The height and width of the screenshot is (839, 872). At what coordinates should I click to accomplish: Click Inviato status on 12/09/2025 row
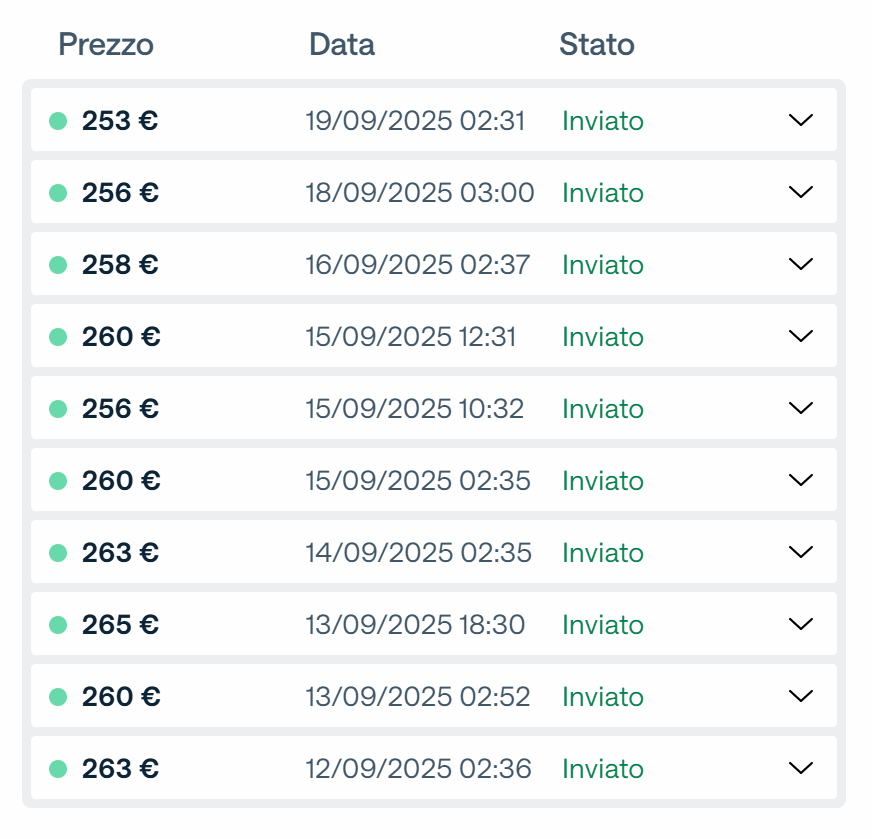tap(603, 769)
